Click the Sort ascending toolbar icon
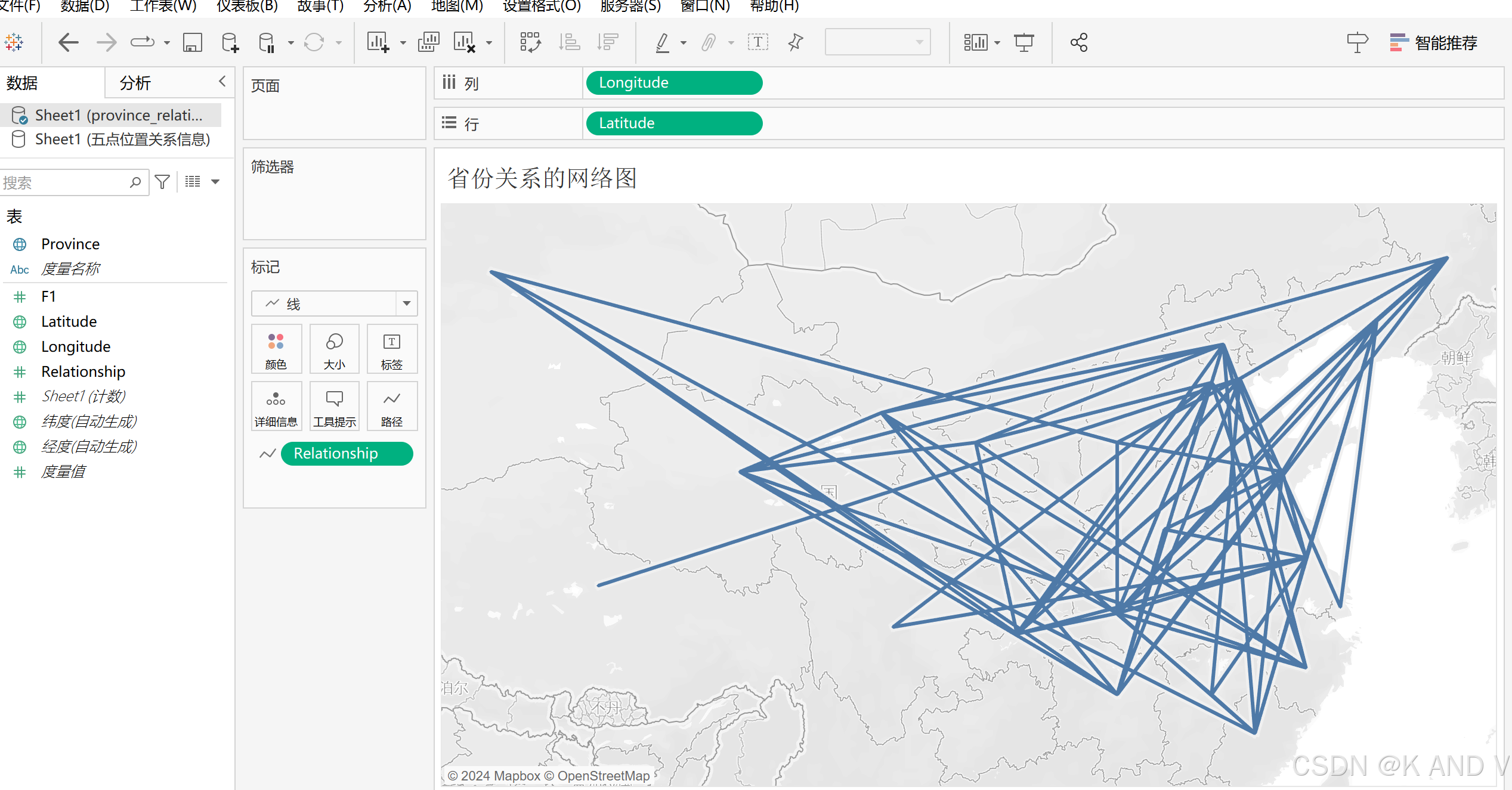 (569, 43)
